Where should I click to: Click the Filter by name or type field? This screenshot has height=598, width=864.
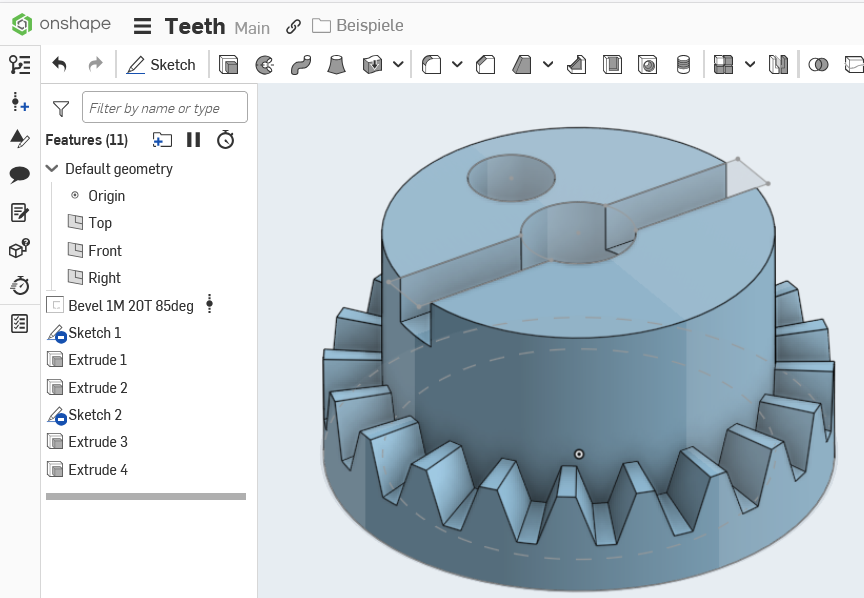(165, 108)
